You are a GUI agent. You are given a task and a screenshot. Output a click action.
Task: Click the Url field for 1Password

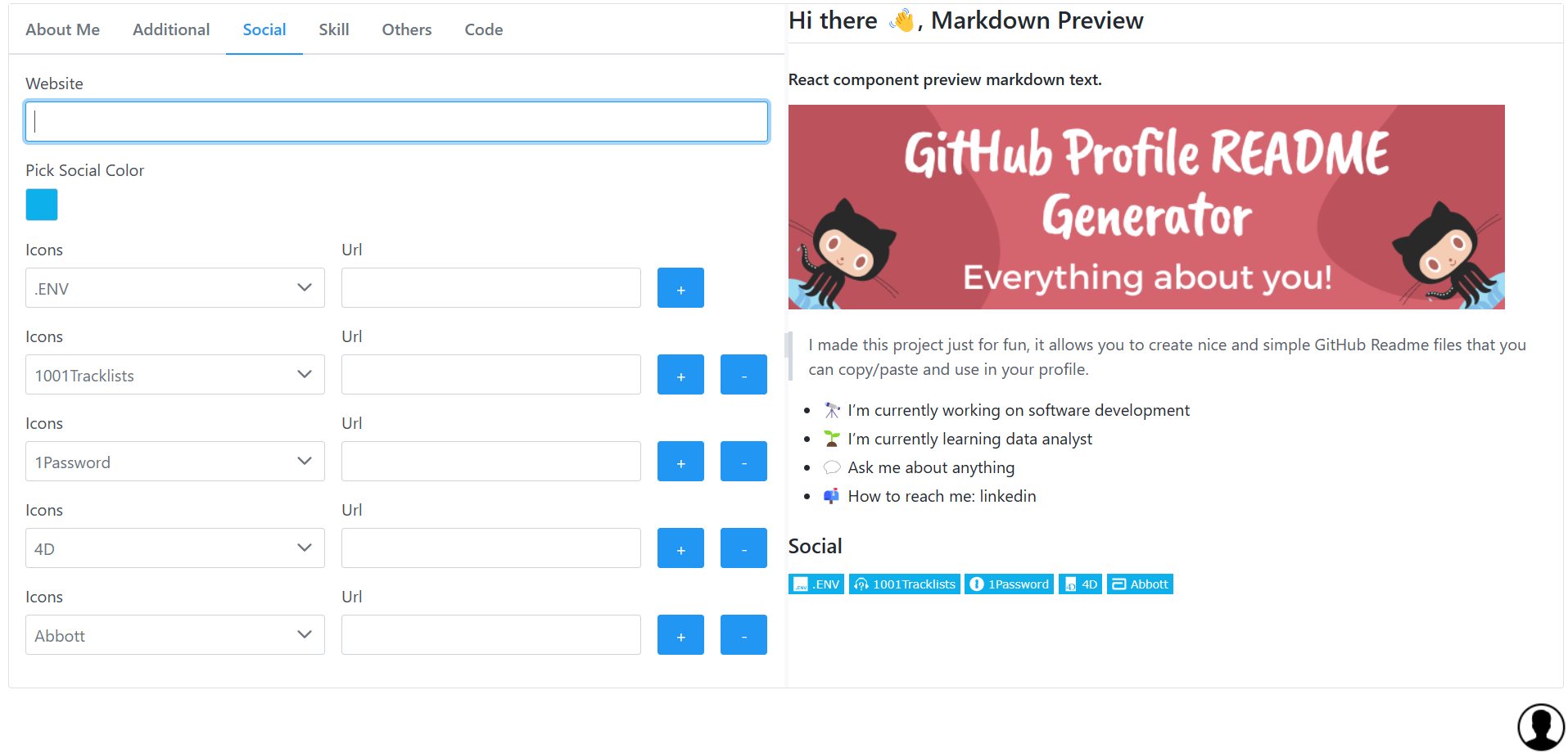pyautogui.click(x=491, y=462)
